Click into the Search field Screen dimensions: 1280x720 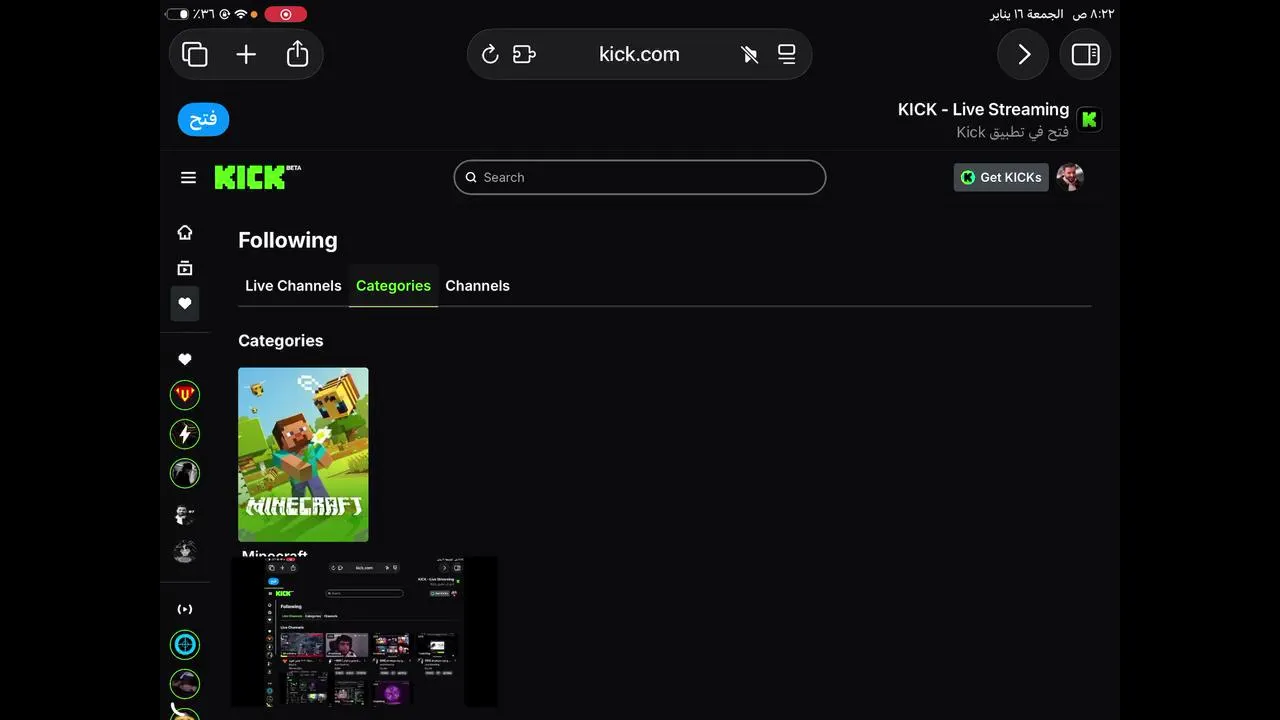point(640,177)
